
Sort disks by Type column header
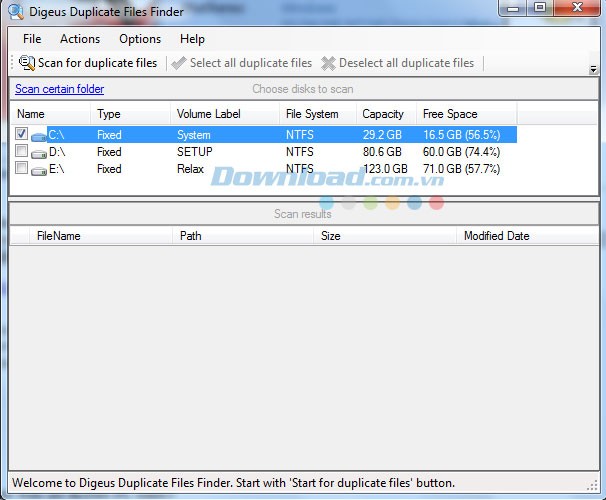[x=130, y=114]
